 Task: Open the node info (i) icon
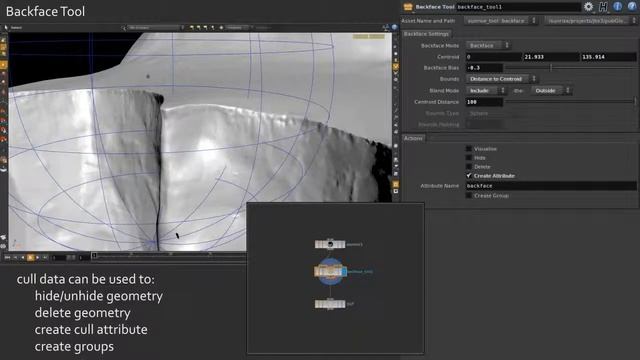[618, 7]
